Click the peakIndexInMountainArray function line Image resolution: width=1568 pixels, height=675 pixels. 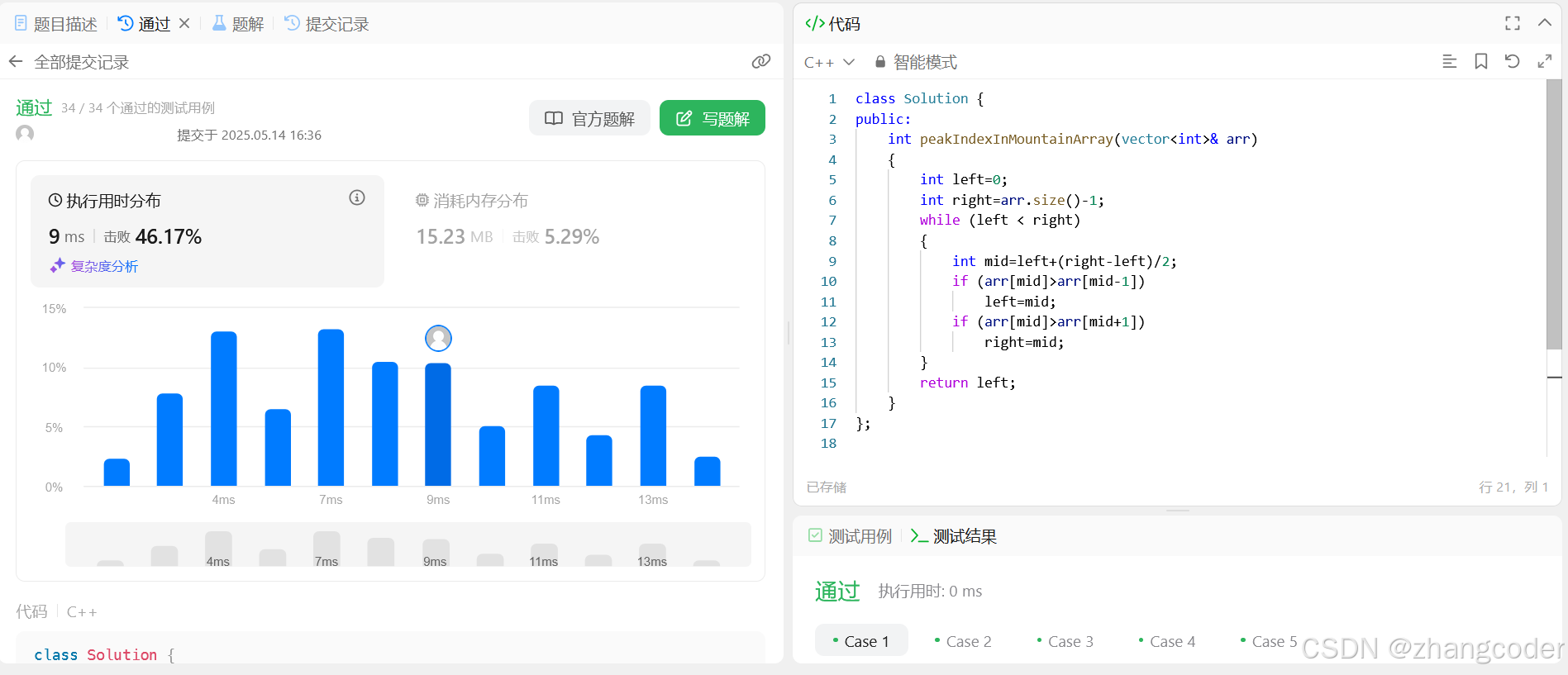click(1072, 139)
